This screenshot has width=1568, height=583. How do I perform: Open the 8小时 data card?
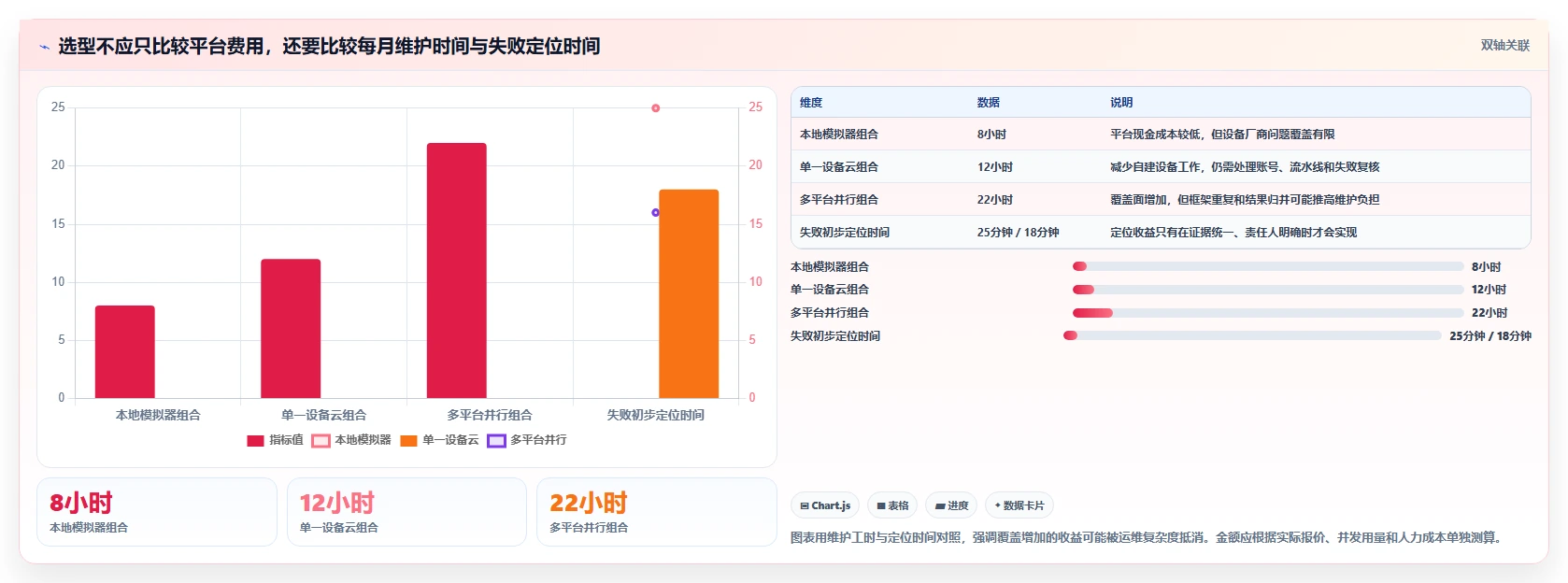coord(157,512)
